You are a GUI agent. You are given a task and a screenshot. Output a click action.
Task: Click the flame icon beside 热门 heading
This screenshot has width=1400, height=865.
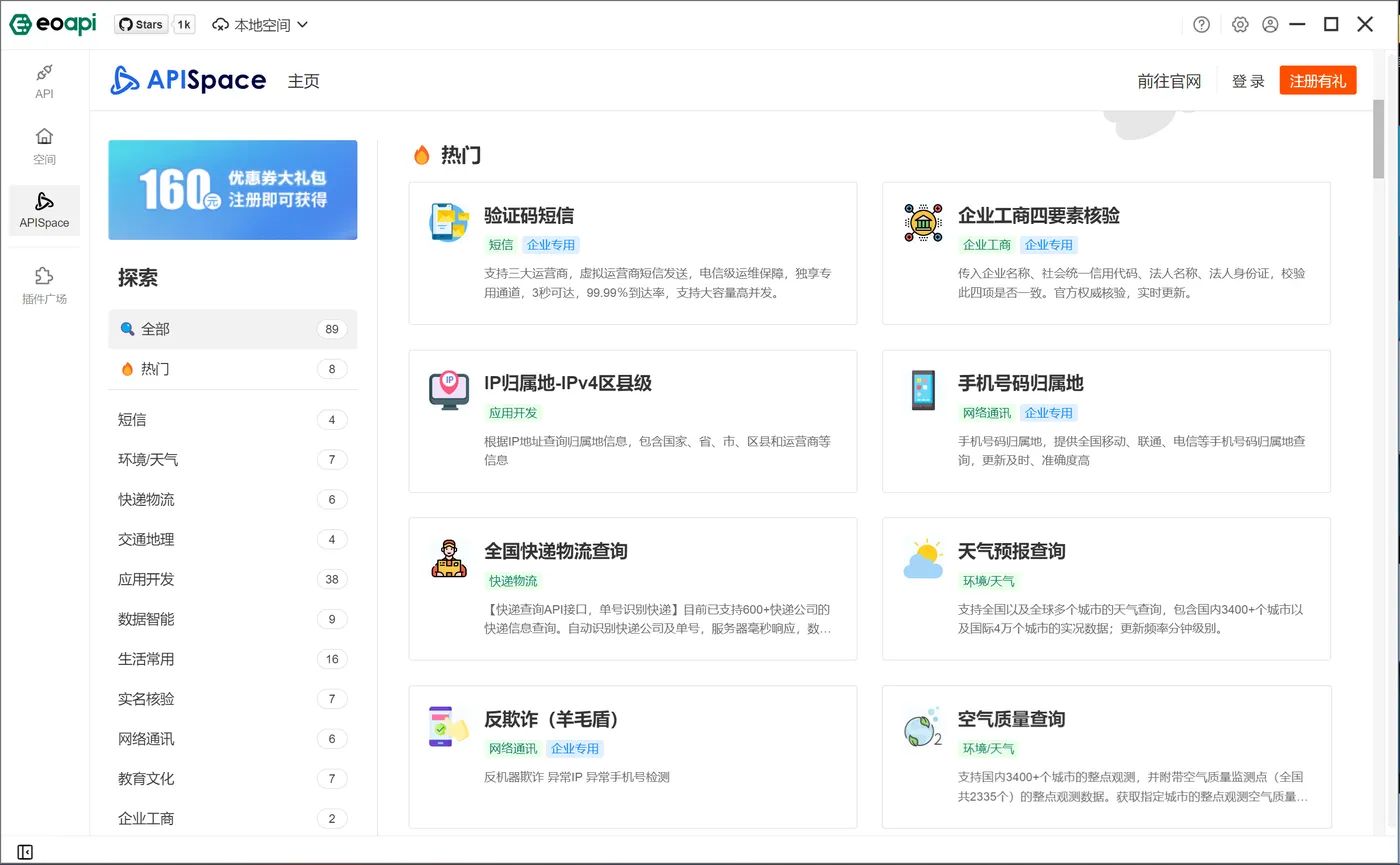[422, 155]
